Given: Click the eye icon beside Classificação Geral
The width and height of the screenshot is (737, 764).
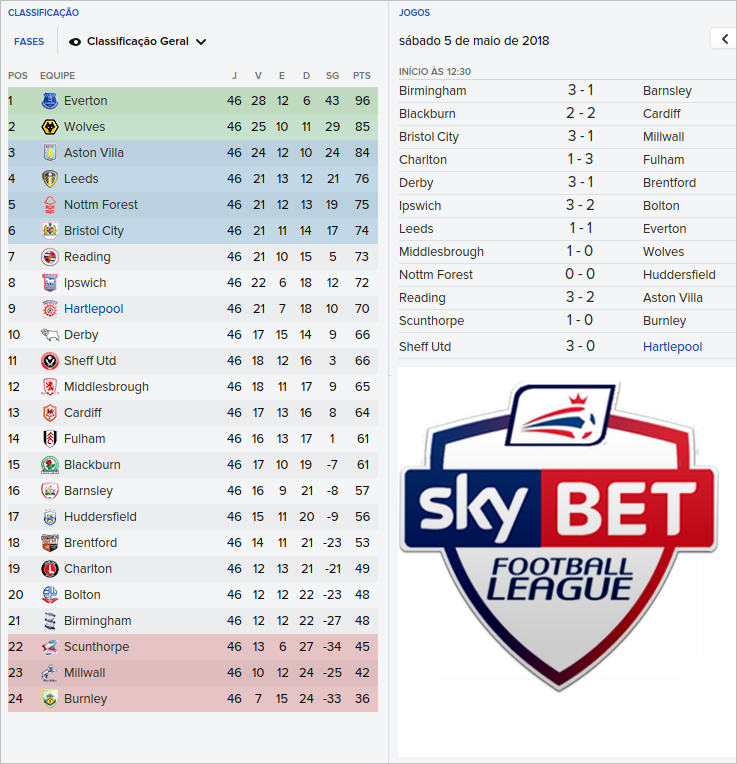Looking at the screenshot, I should (x=75, y=42).
